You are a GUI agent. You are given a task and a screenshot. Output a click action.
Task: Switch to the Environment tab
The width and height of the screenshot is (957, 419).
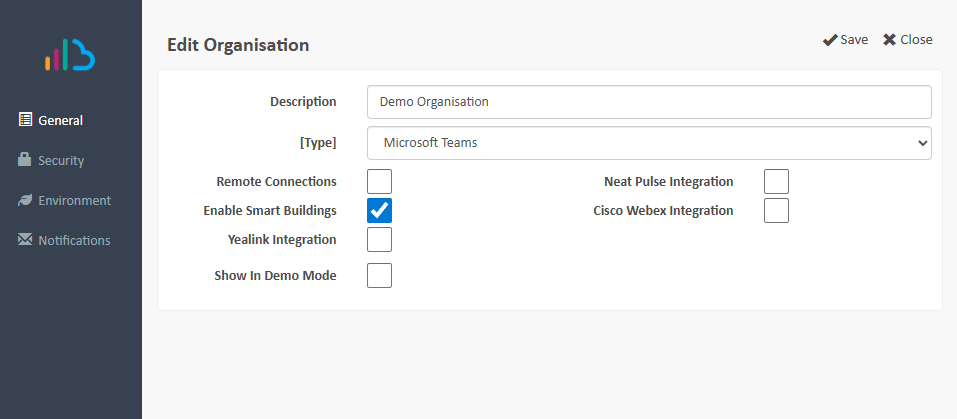[74, 200]
